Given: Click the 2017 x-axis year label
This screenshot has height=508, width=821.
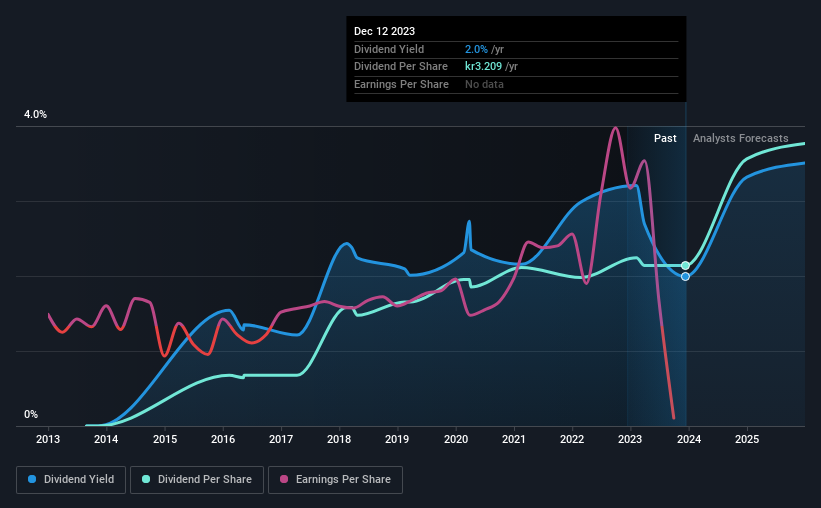Looking at the screenshot, I should coord(281,439).
